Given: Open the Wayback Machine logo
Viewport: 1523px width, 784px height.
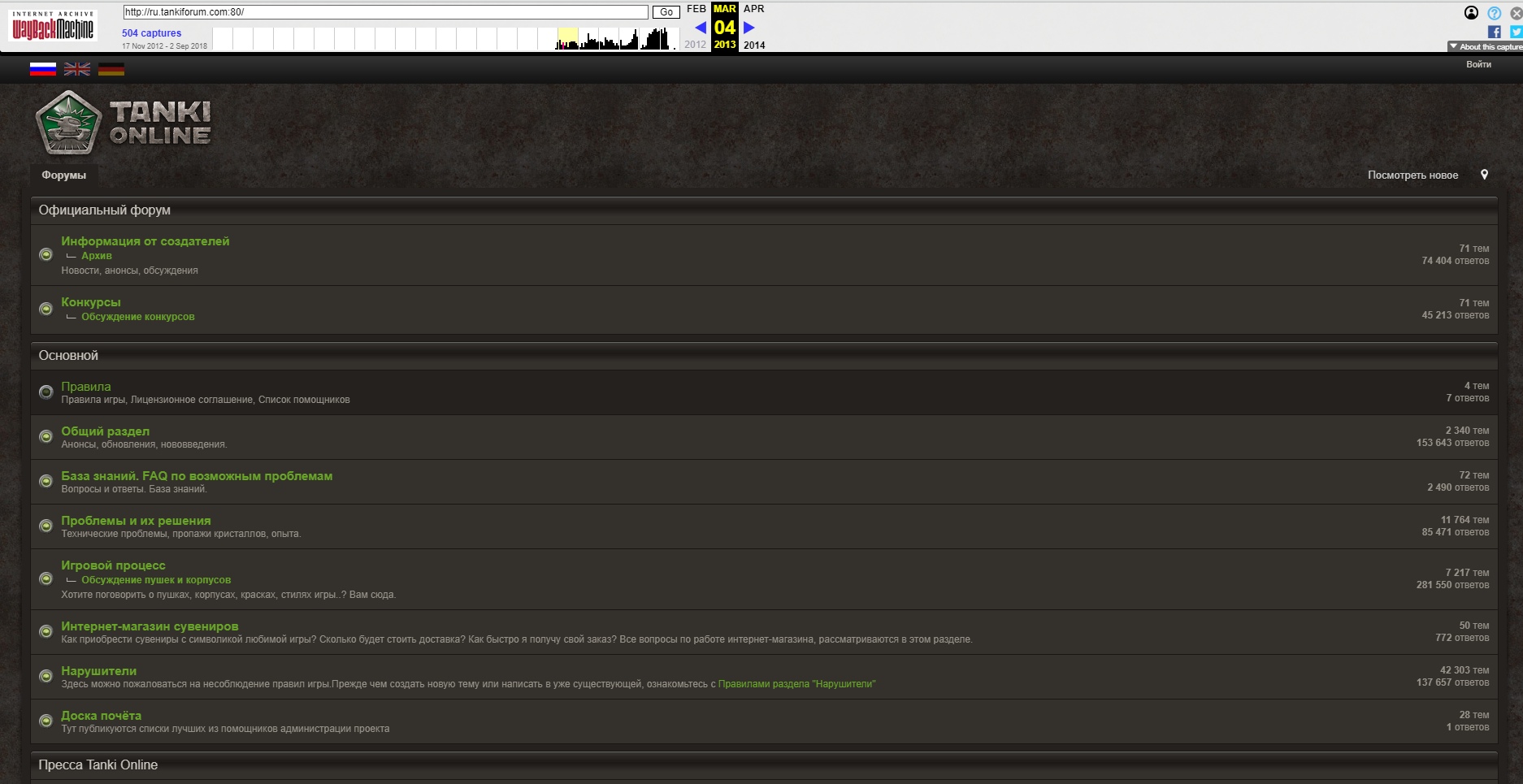Looking at the screenshot, I should pos(53,26).
